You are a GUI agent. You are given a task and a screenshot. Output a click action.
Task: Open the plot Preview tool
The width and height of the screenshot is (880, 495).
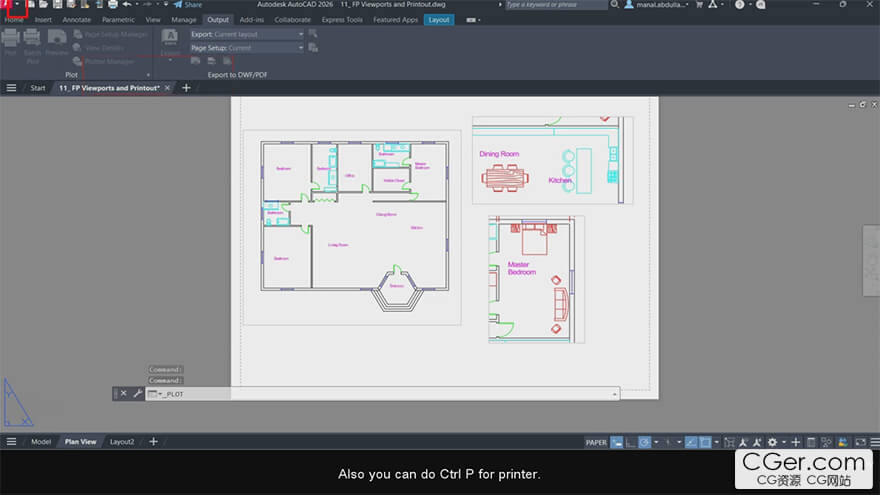click(x=57, y=42)
